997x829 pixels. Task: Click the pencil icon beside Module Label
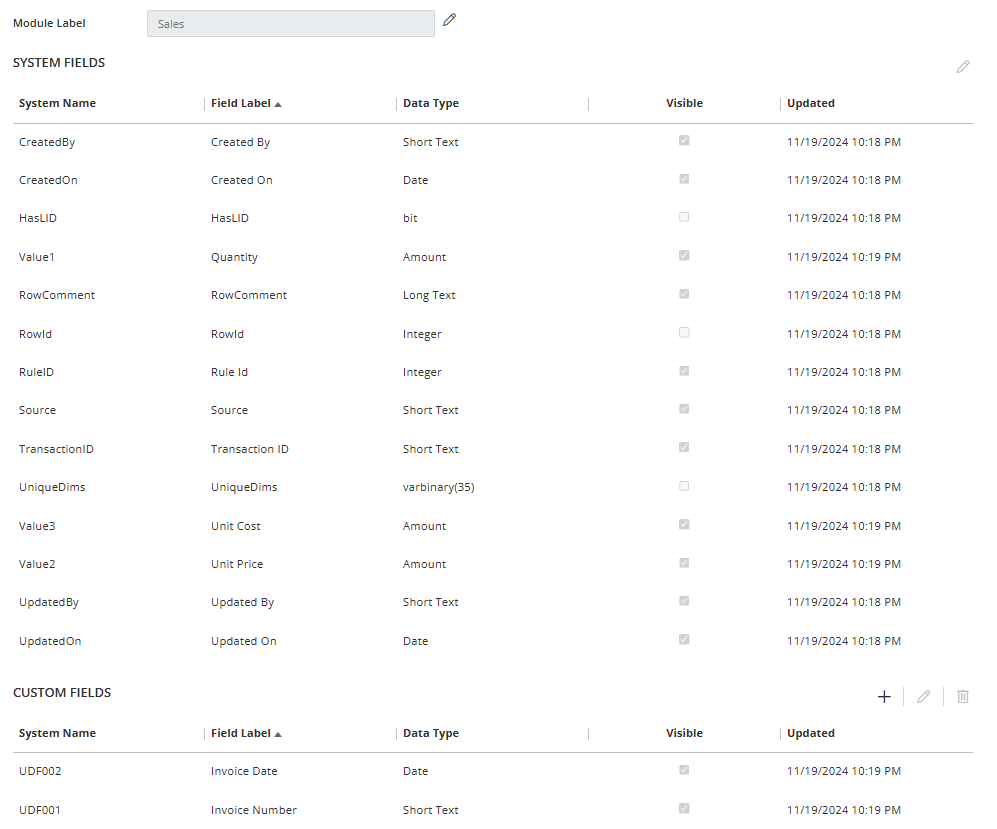click(450, 19)
